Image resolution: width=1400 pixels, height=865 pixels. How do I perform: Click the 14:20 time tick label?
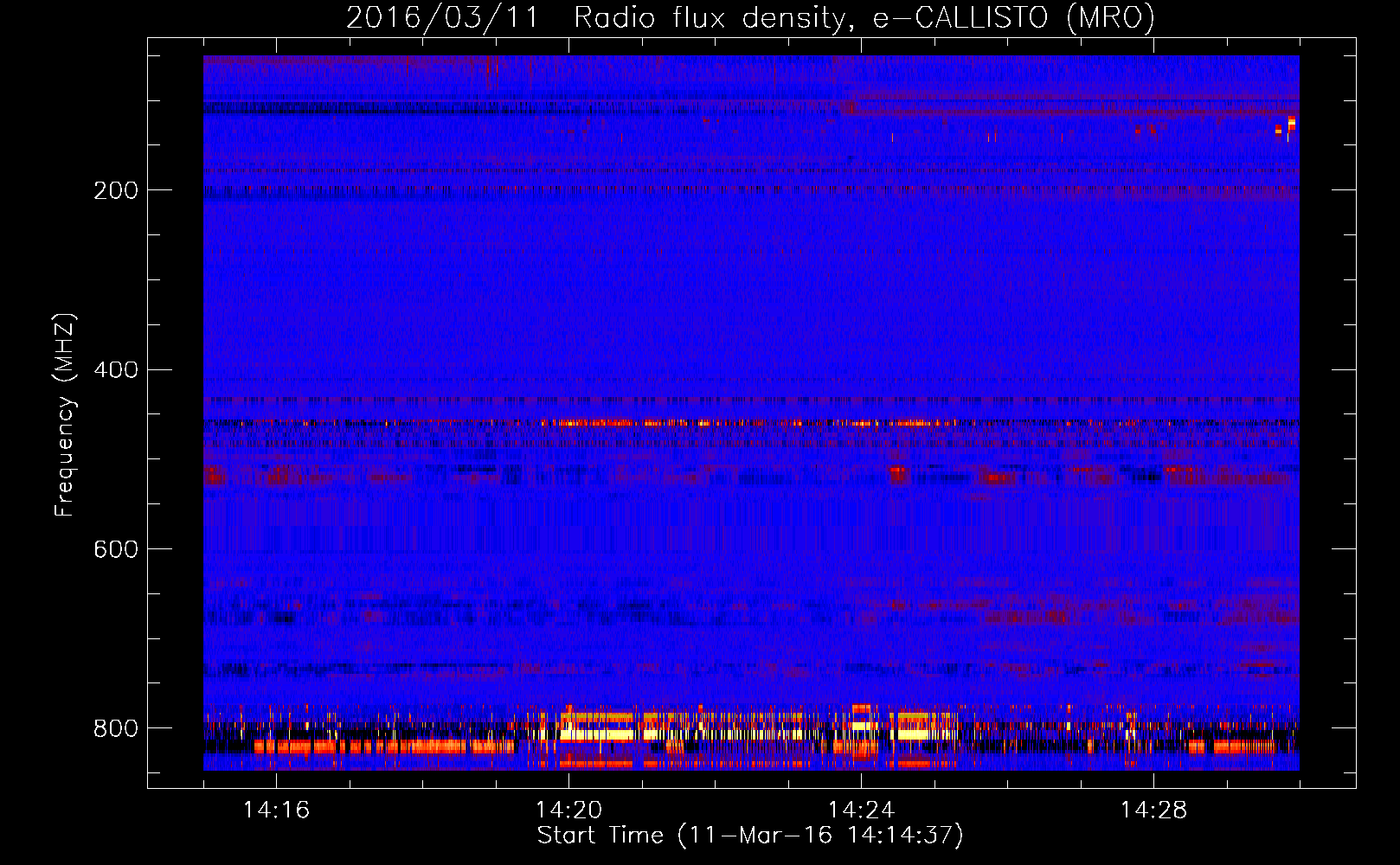pos(568,810)
